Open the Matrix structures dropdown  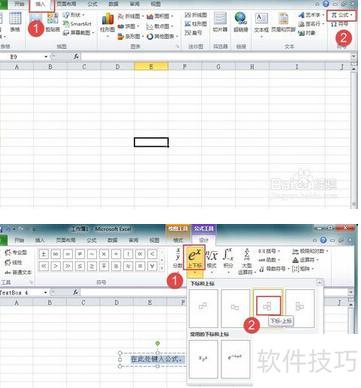tap(303, 268)
